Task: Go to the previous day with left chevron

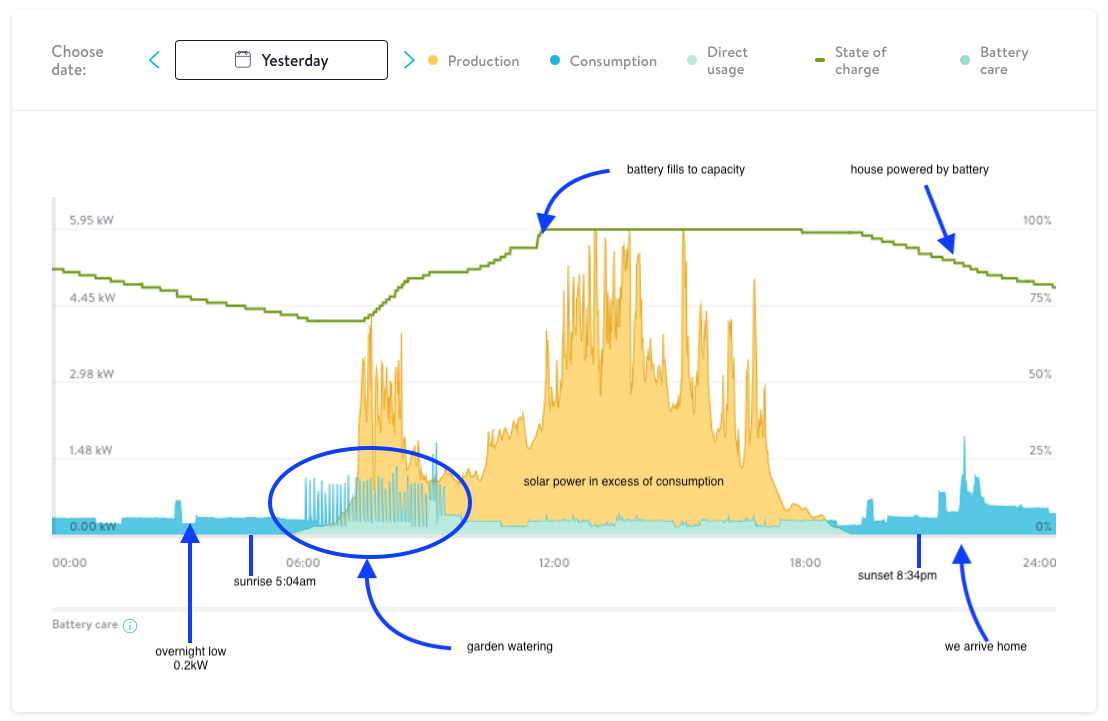Action: pyautogui.click(x=154, y=61)
